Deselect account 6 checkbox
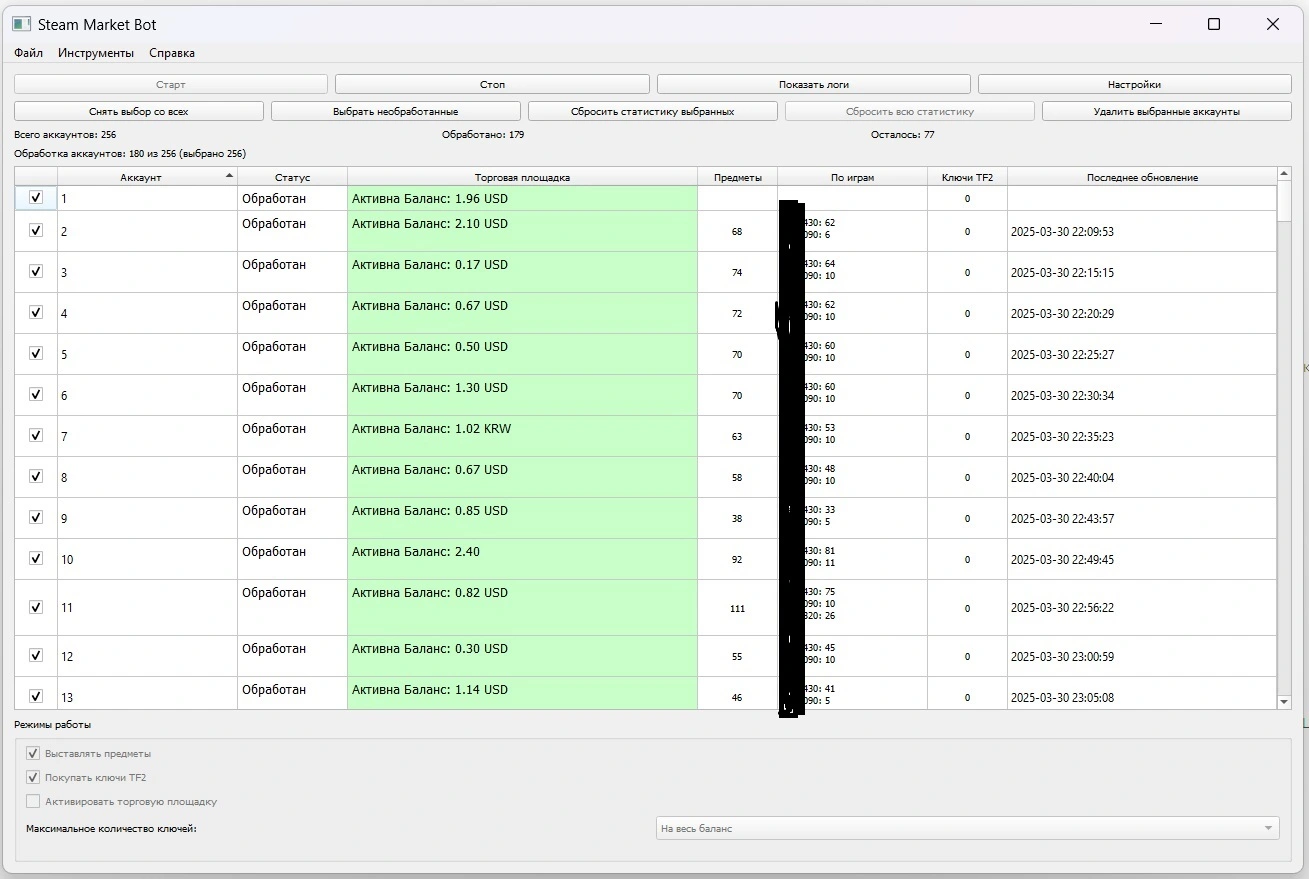The width and height of the screenshot is (1309, 879). pyautogui.click(x=36, y=394)
